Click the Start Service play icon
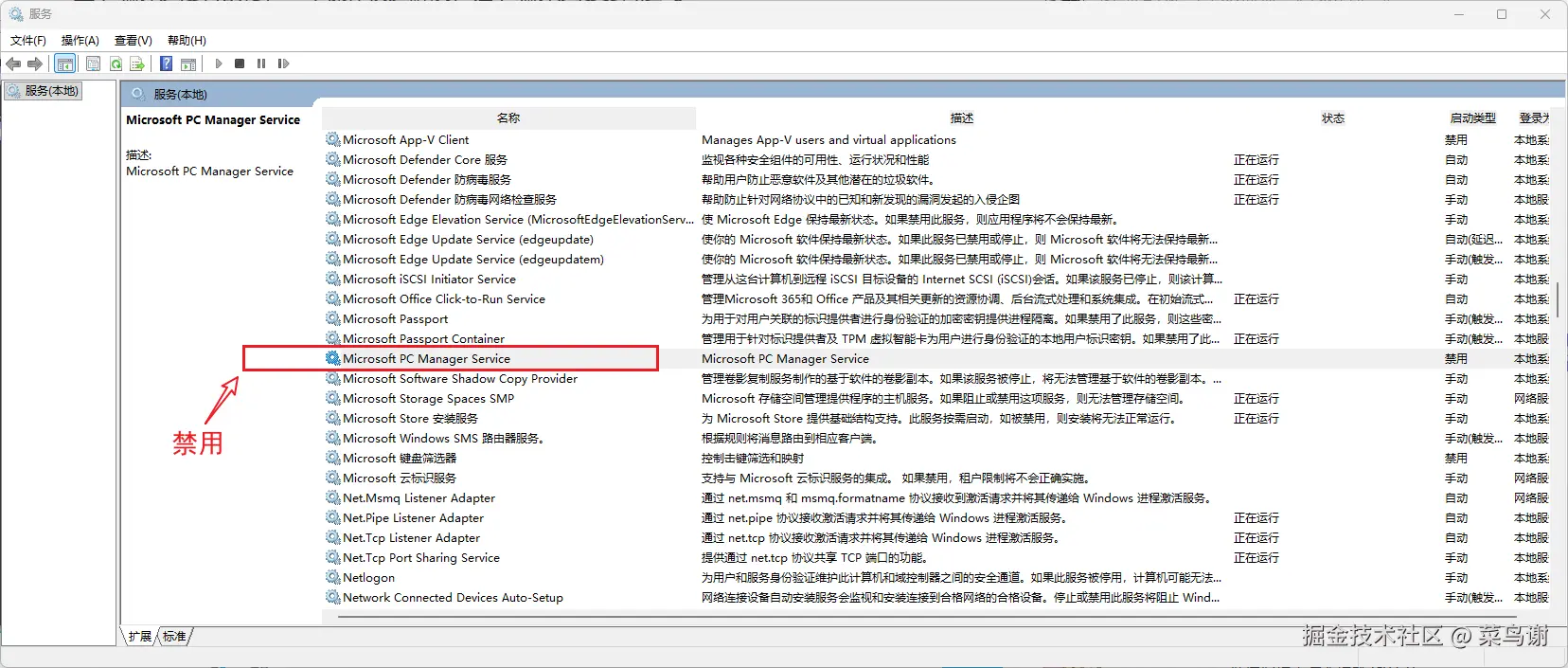This screenshot has height=668, width=1568. pyautogui.click(x=219, y=63)
